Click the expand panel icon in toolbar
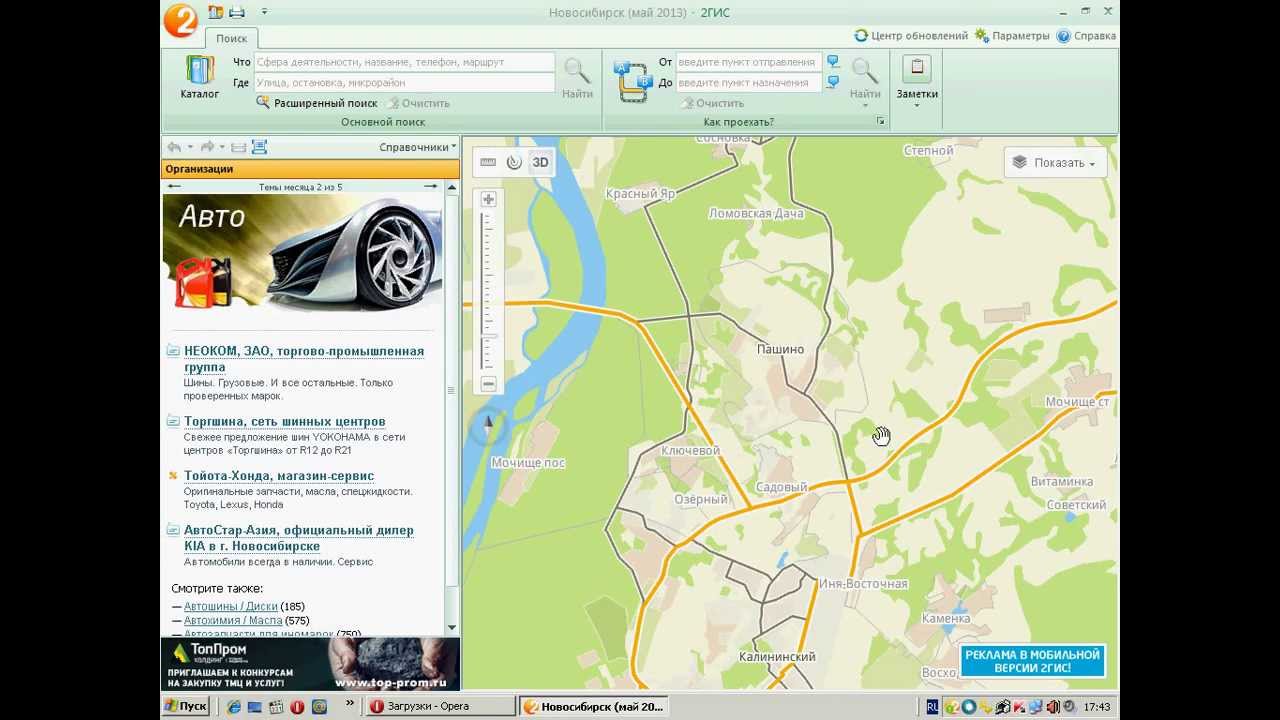This screenshot has width=1280, height=720. 260,147
